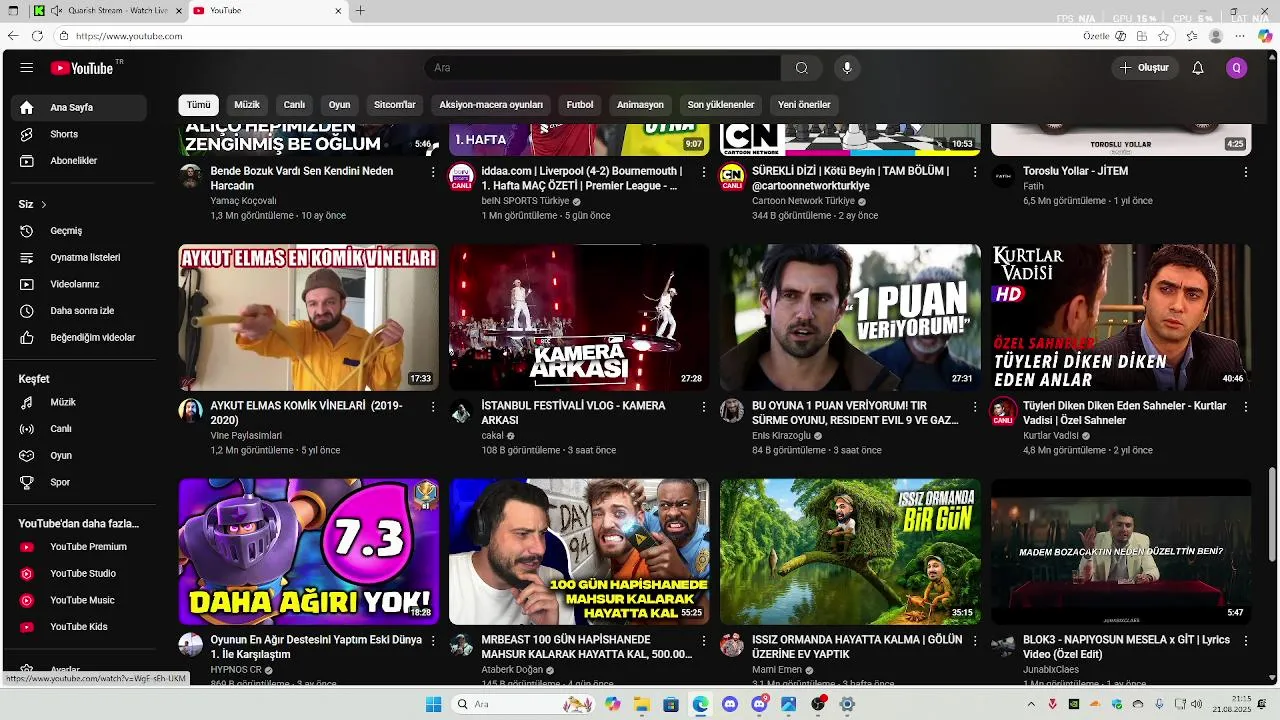Select the Müzik filter chip

(247, 105)
